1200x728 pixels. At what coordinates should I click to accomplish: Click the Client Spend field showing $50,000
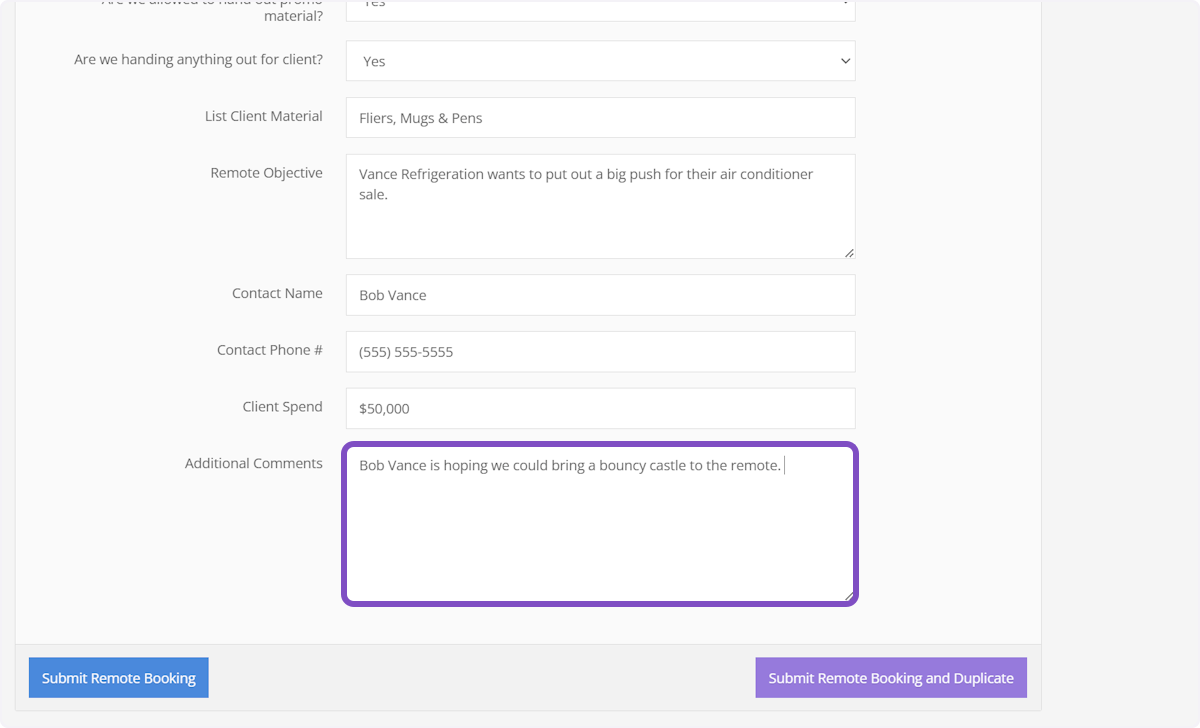600,408
